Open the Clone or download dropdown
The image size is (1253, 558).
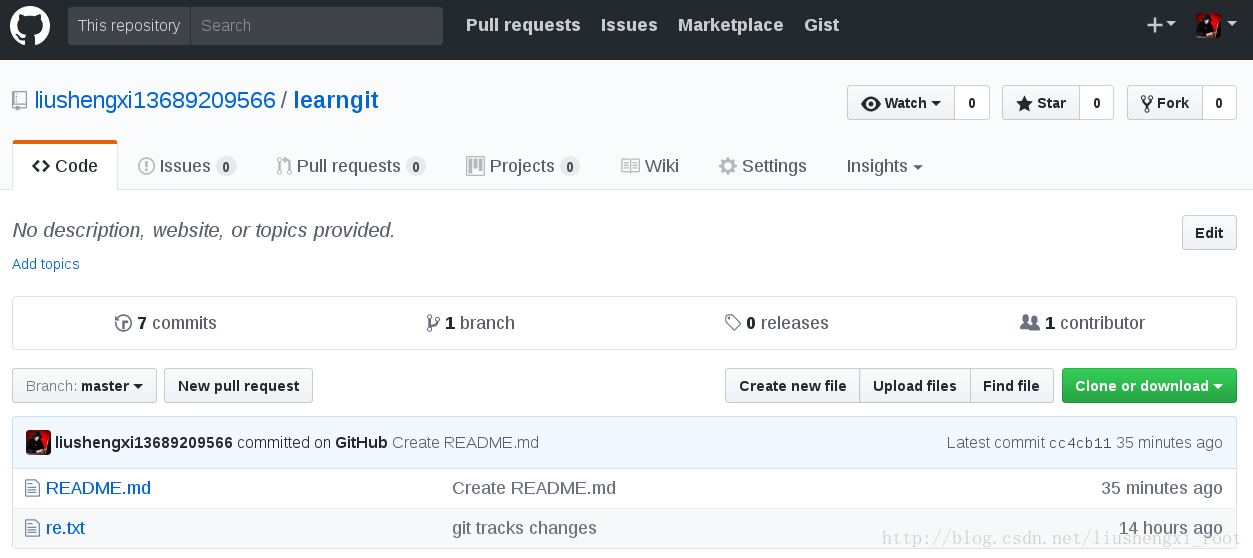1149,386
